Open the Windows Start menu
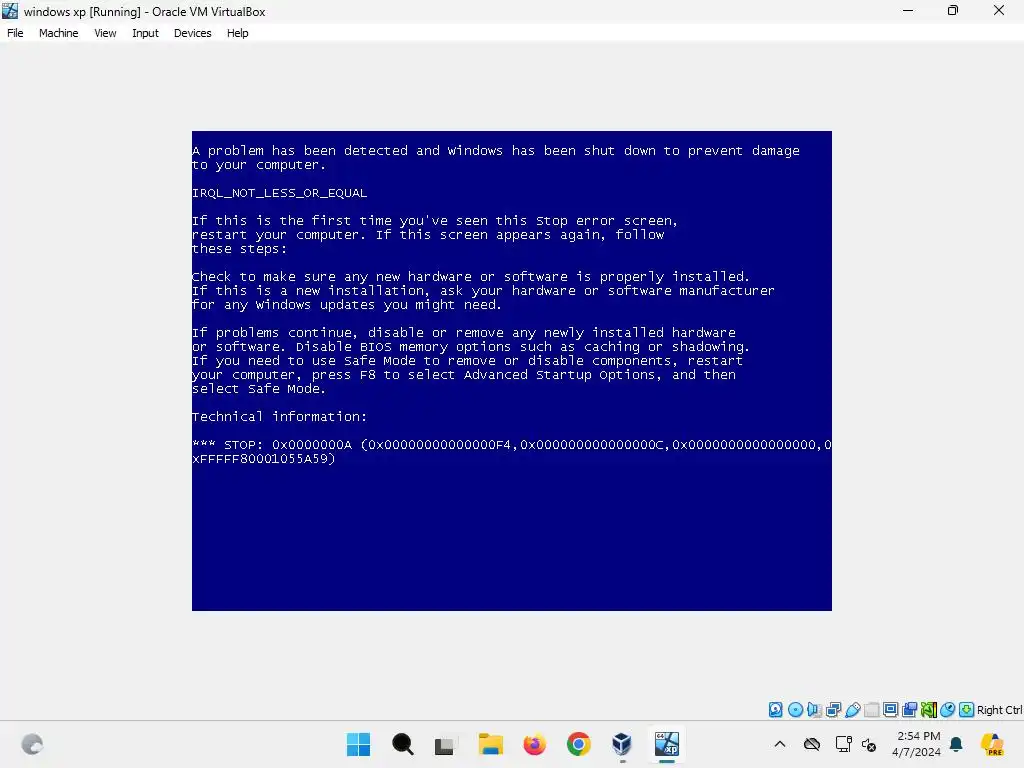 358,744
